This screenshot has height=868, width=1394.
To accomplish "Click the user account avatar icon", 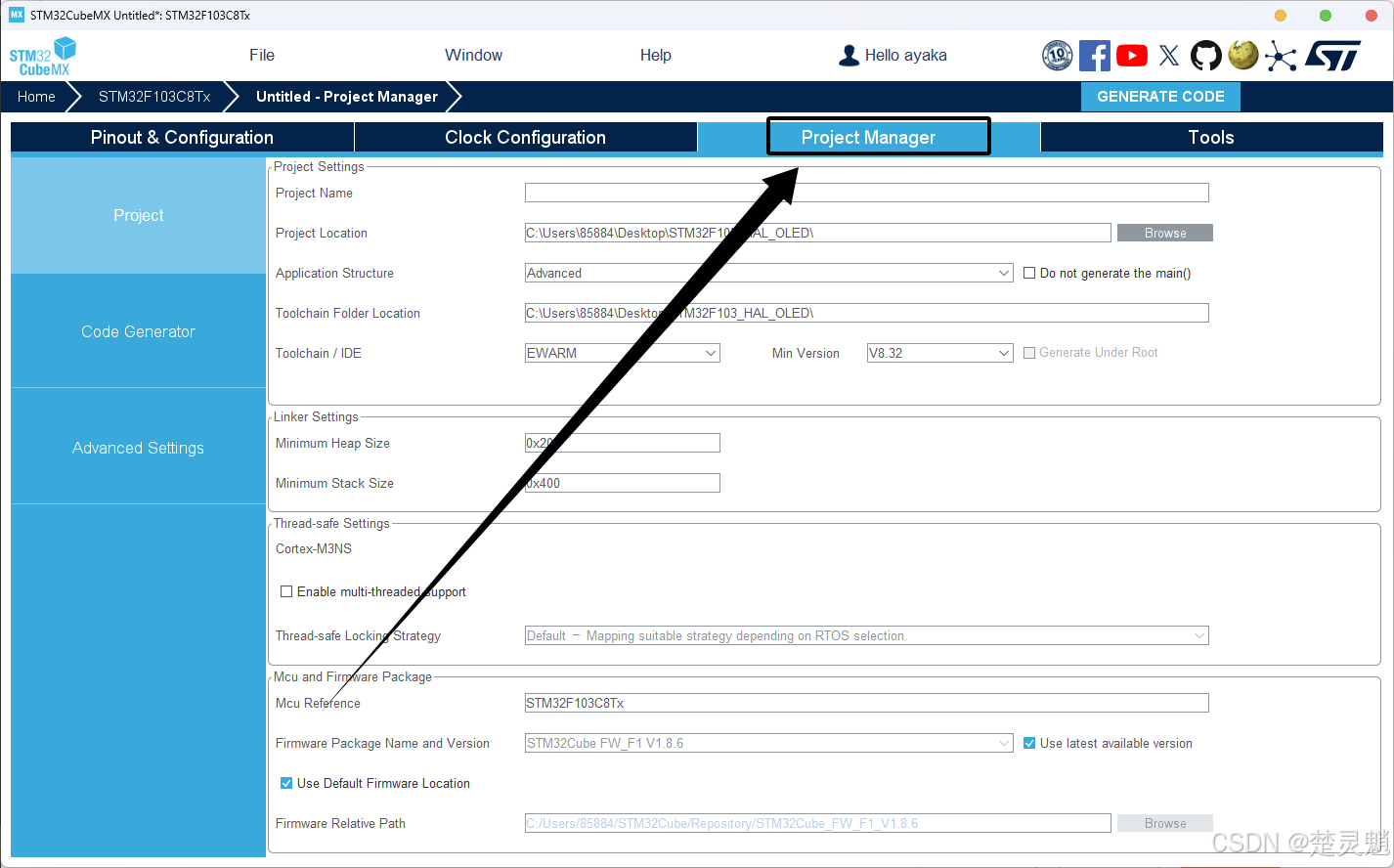I will tap(849, 56).
